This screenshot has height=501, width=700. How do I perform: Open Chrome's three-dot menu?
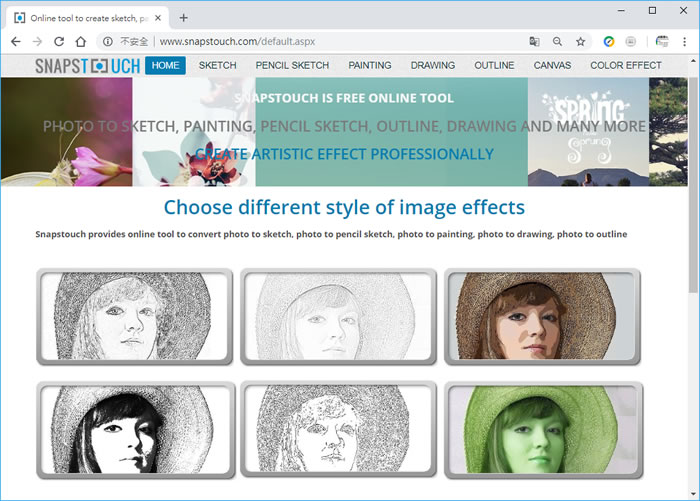click(685, 41)
